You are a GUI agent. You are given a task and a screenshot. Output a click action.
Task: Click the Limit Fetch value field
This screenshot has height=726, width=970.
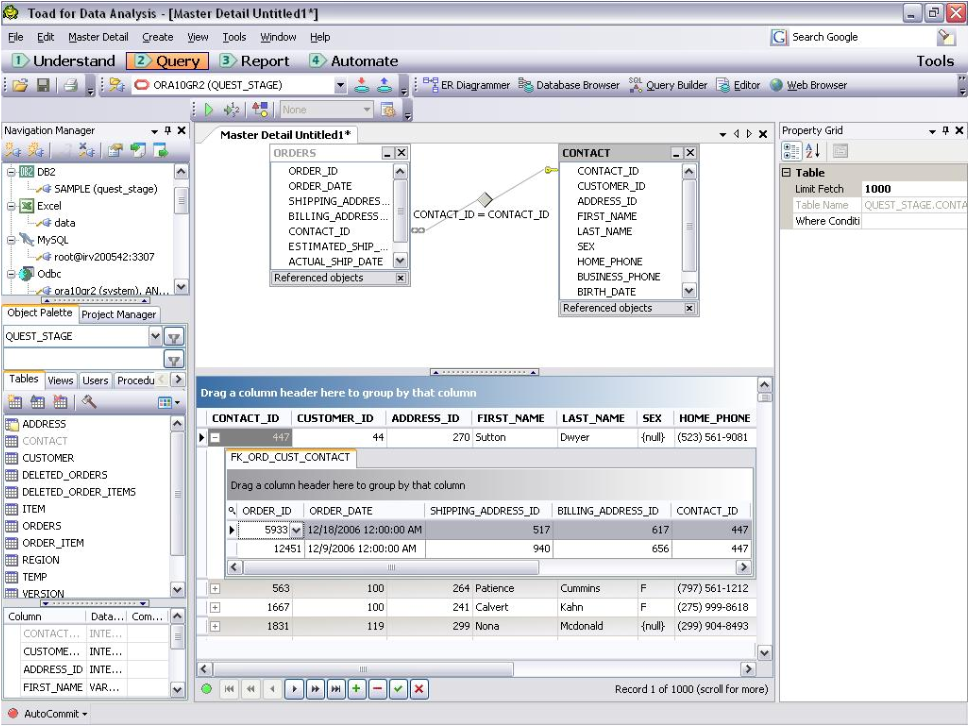(914, 189)
